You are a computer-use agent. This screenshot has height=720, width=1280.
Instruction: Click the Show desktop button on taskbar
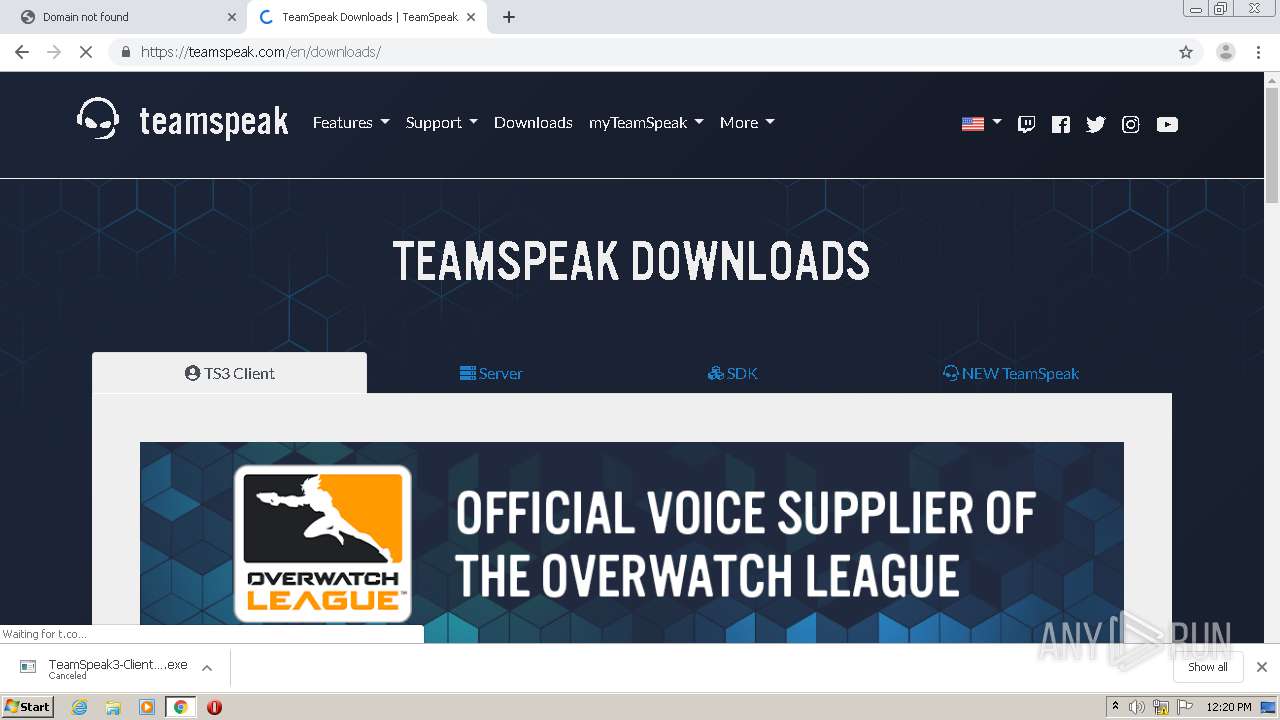(1269, 707)
